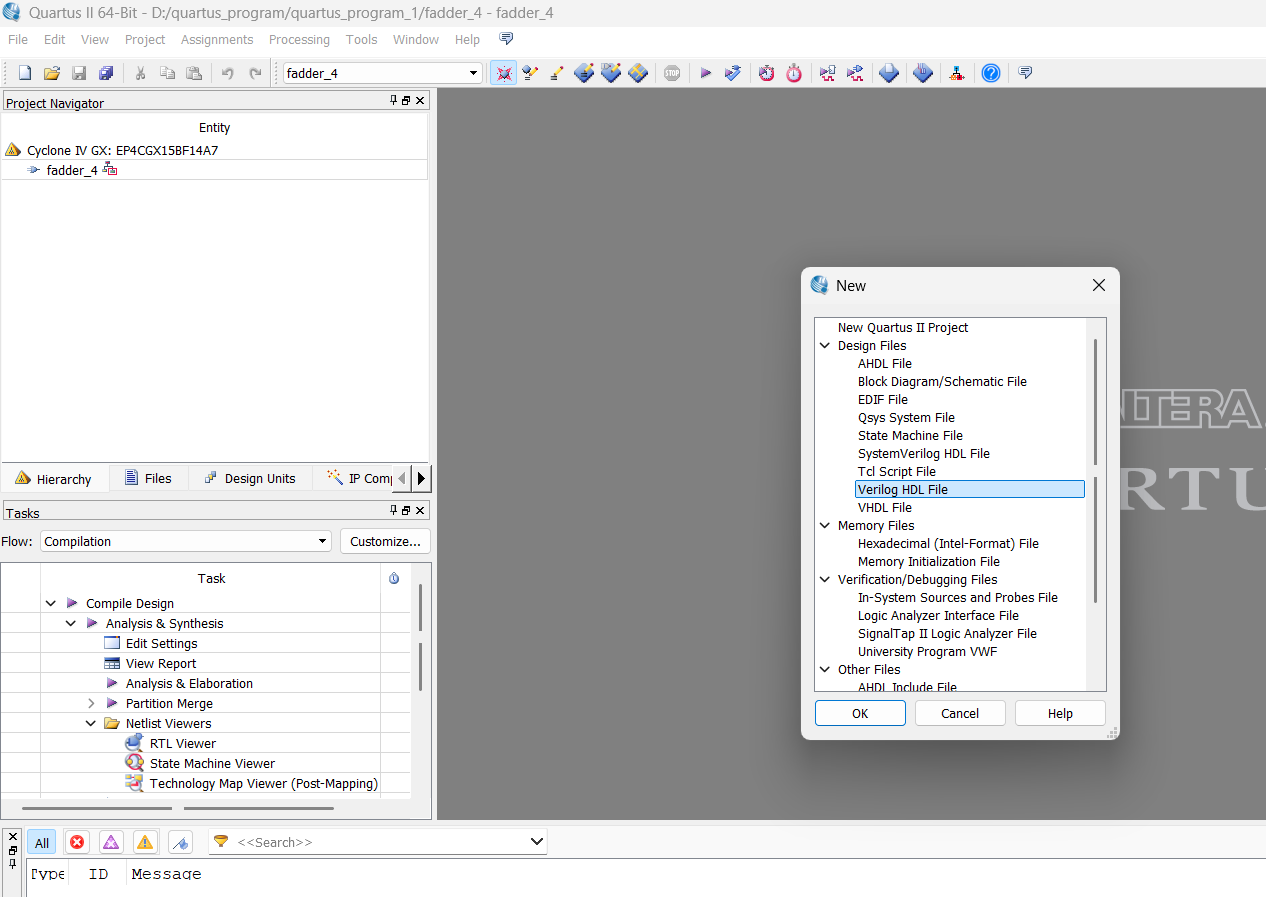The height and width of the screenshot is (897, 1266).
Task: Click the Copy icon in toolbar
Action: point(168,73)
